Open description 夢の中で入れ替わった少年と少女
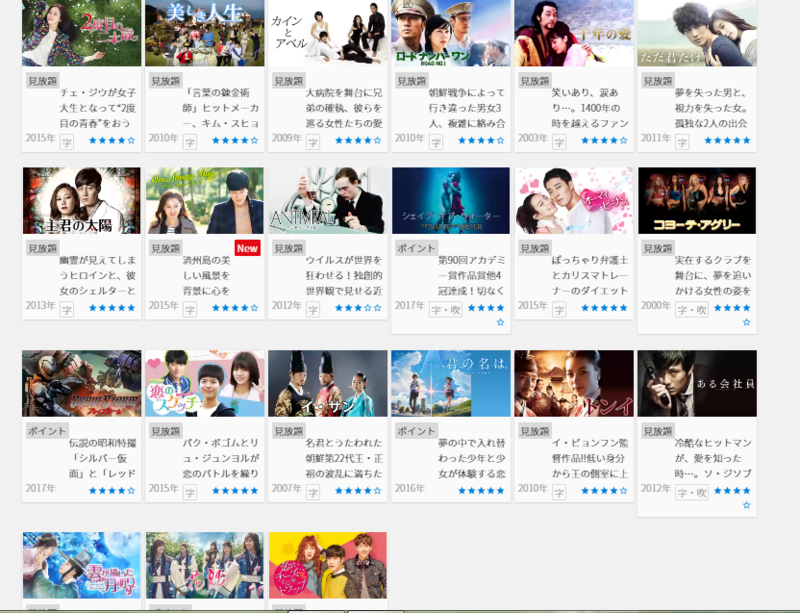Image resolution: width=800 pixels, height=613 pixels. point(472,458)
